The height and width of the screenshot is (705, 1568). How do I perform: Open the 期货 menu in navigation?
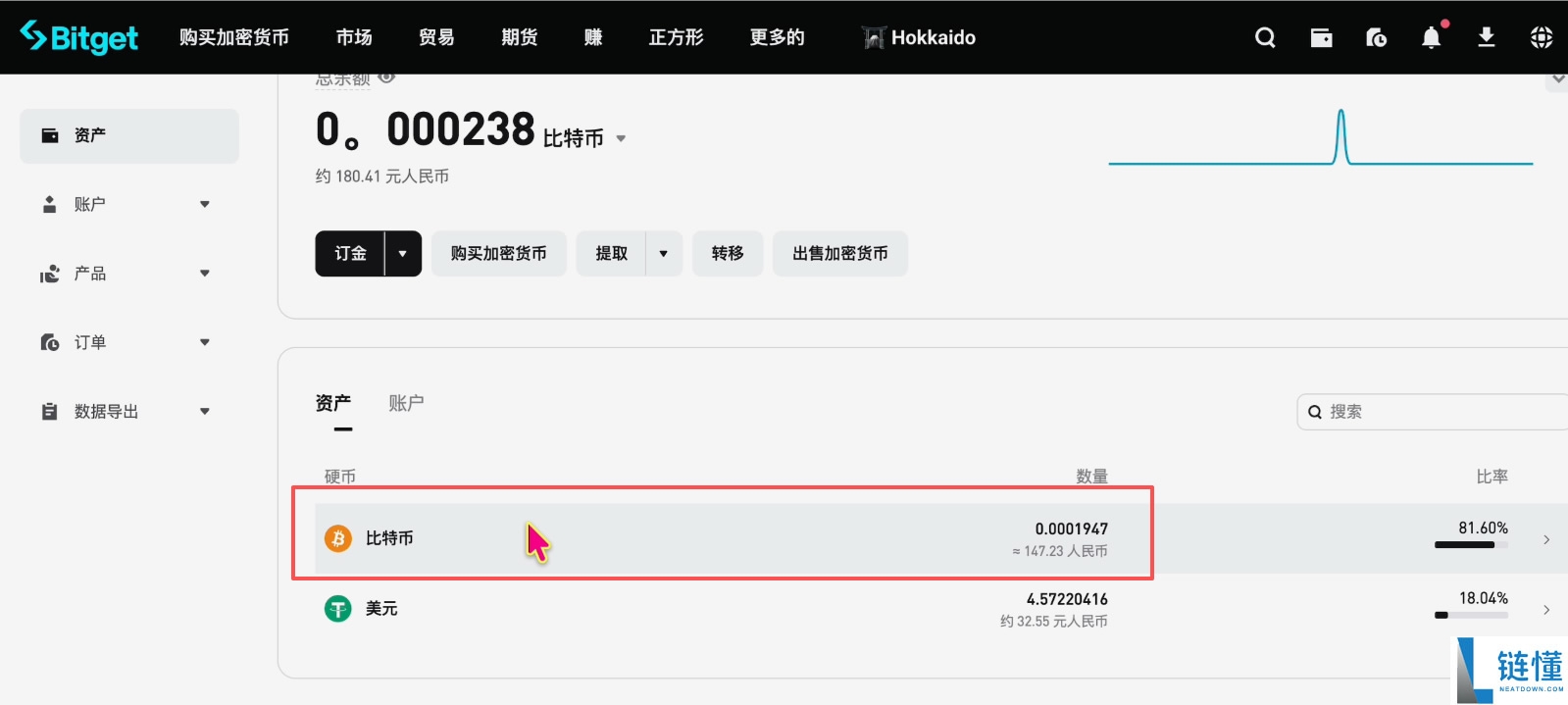click(x=519, y=37)
